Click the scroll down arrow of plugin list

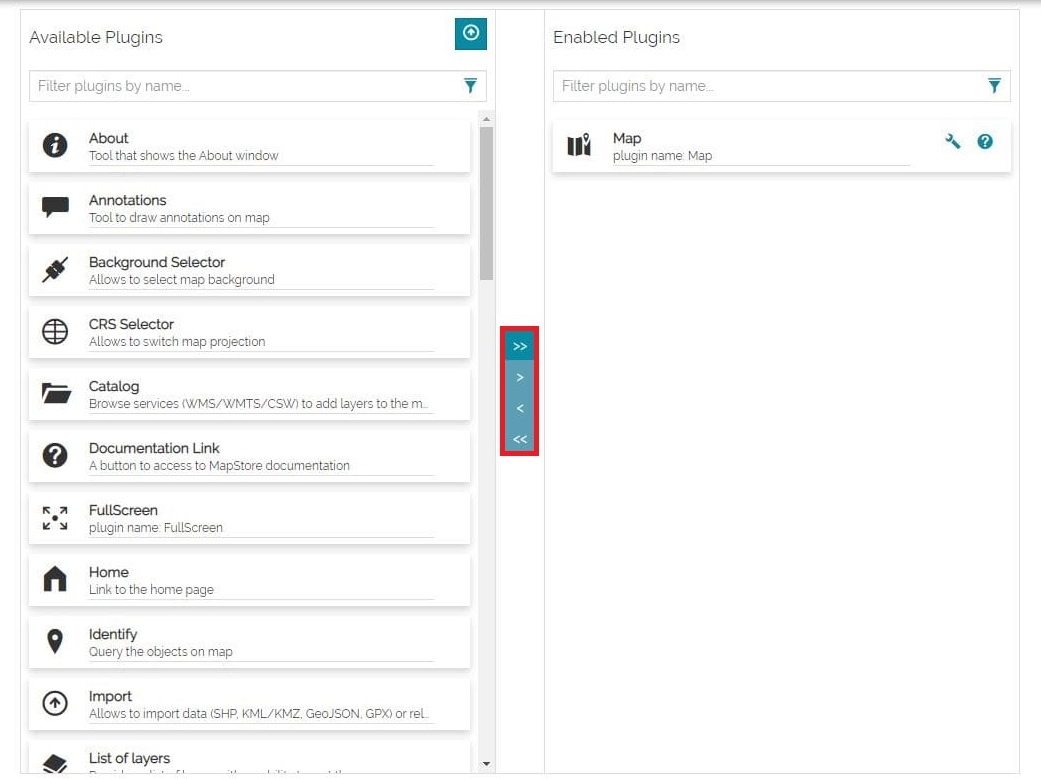coord(487,764)
